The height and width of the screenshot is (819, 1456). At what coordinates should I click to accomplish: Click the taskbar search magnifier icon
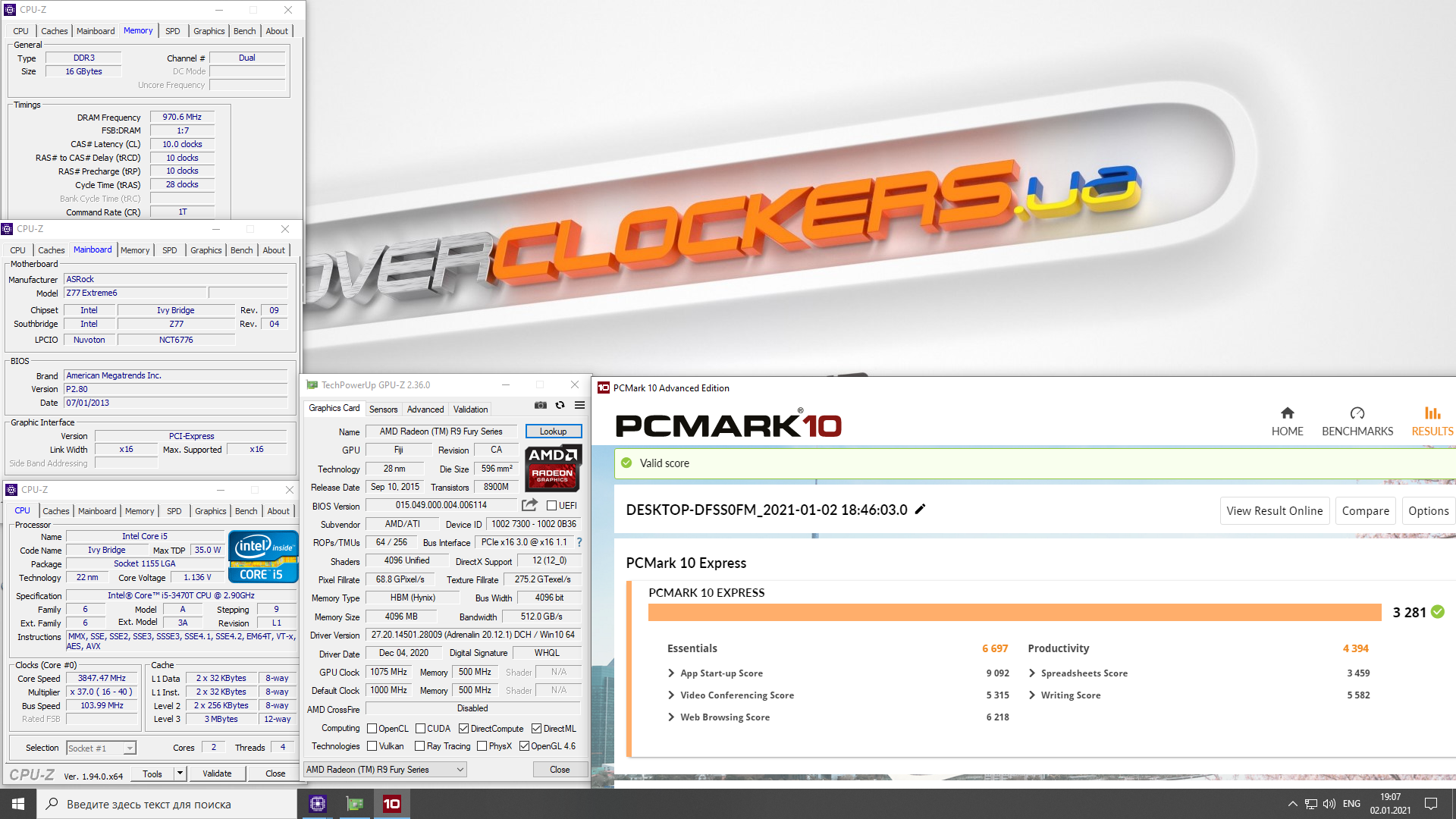tap(52, 804)
